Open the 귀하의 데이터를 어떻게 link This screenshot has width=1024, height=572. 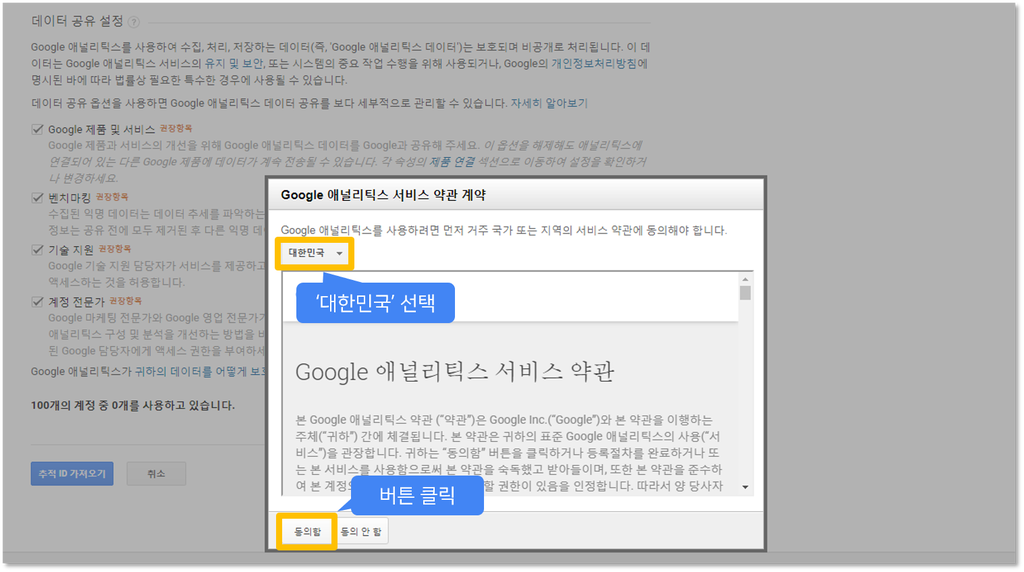[x=199, y=372]
